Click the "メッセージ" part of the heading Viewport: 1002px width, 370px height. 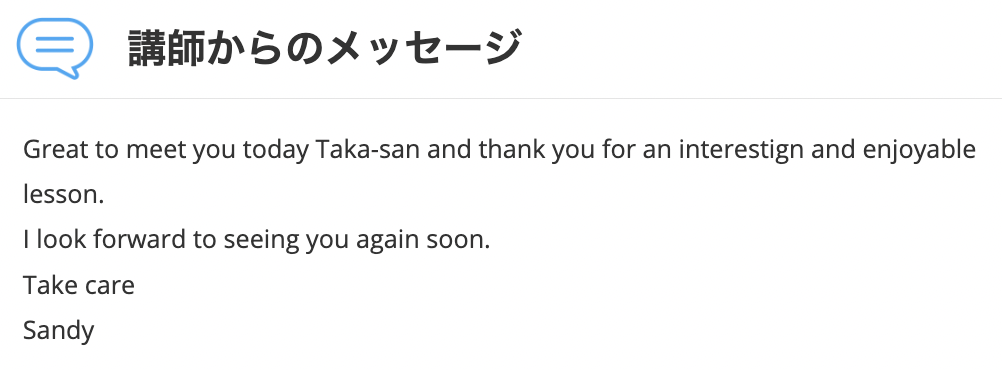[x=423, y=49]
